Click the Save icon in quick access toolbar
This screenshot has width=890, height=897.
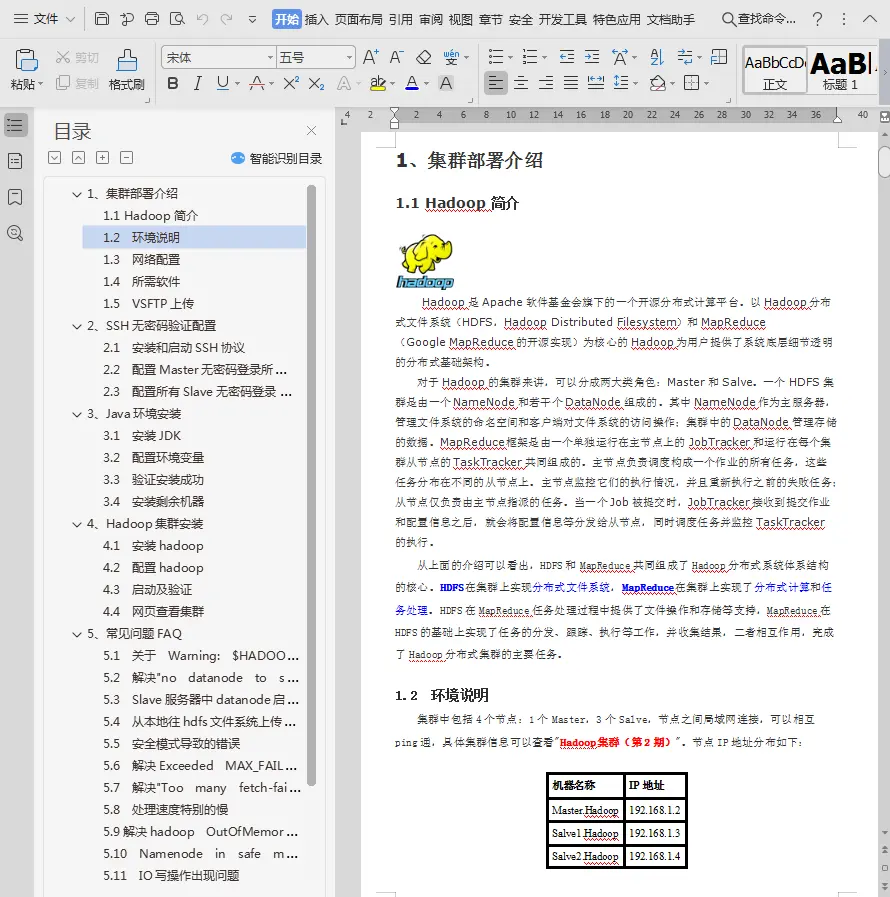pyautogui.click(x=102, y=19)
